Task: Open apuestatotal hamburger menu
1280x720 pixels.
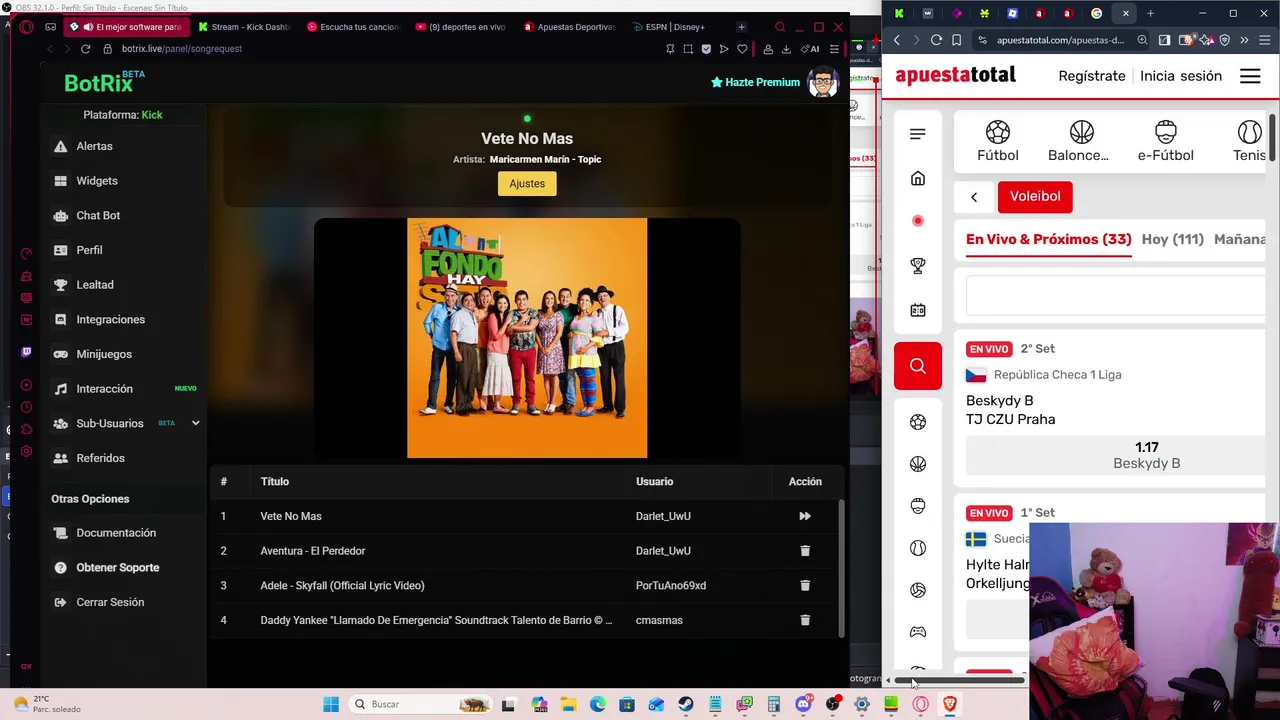Action: click(1250, 76)
